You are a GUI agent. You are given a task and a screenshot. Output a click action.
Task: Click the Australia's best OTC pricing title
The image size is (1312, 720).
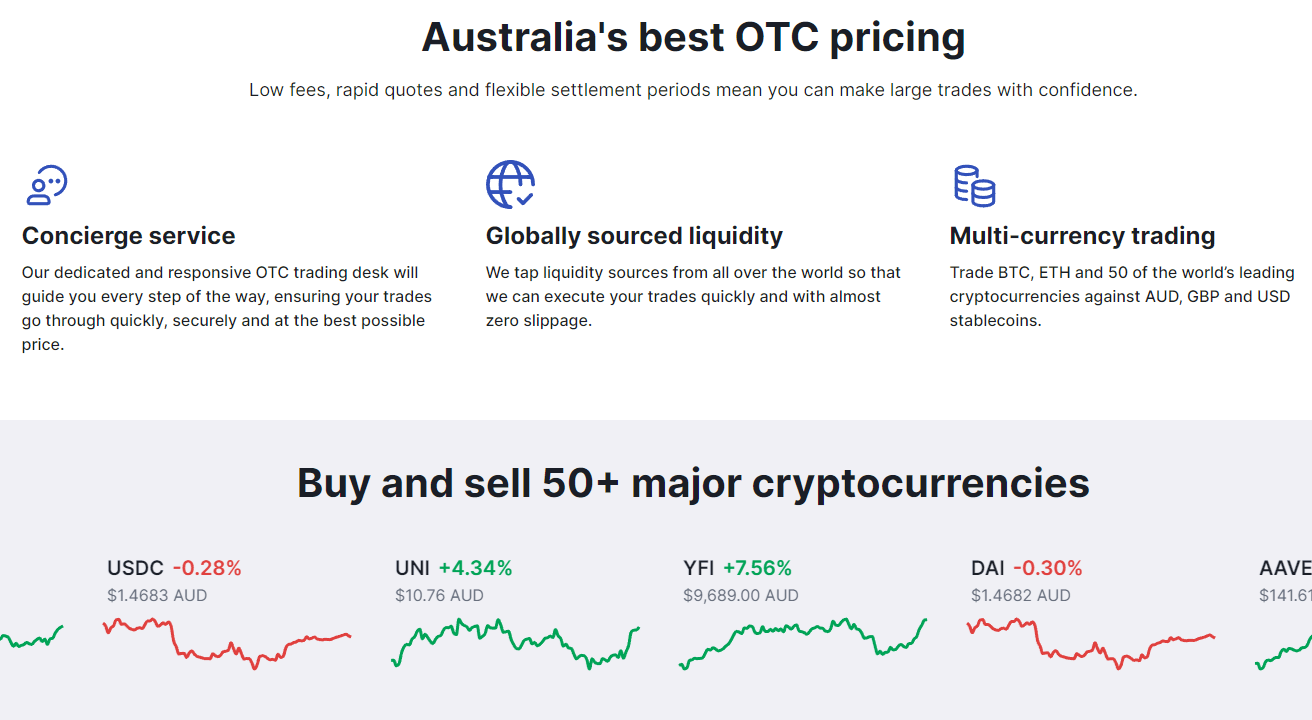693,37
